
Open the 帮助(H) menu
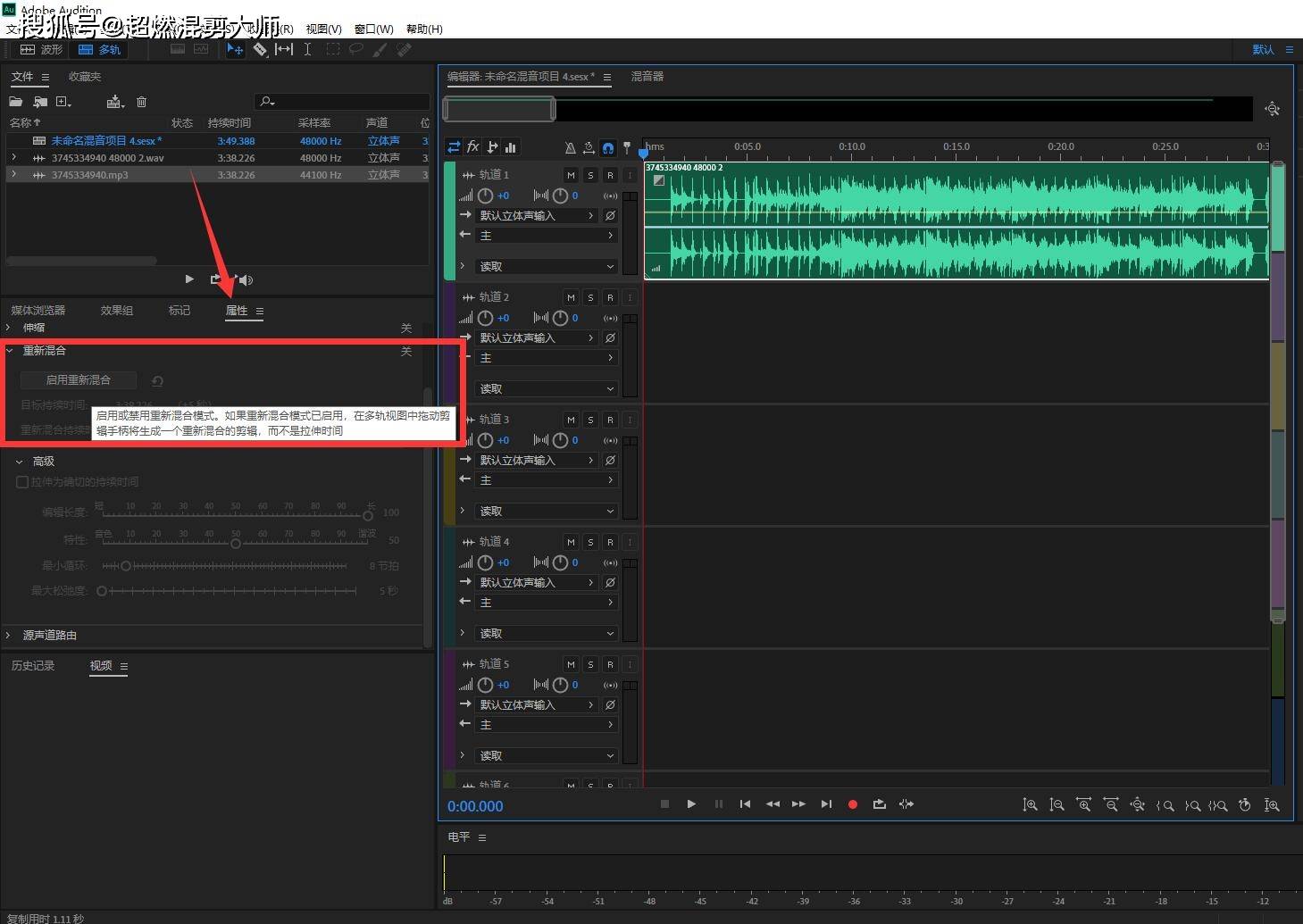coord(424,29)
